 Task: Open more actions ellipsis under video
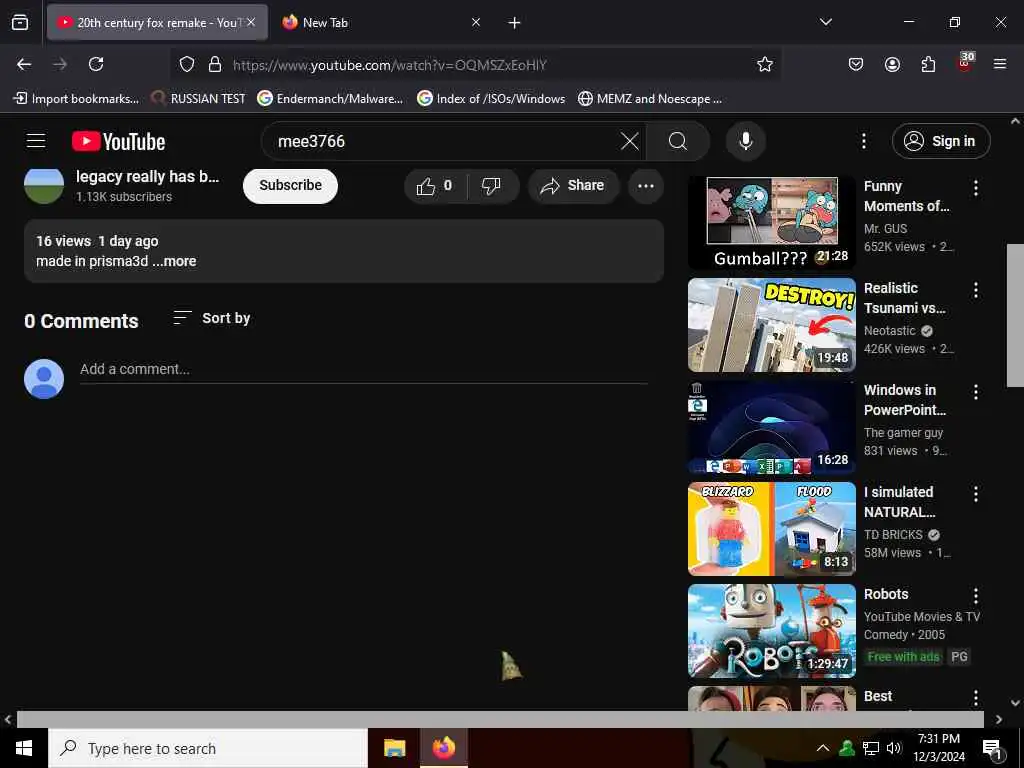(x=646, y=186)
